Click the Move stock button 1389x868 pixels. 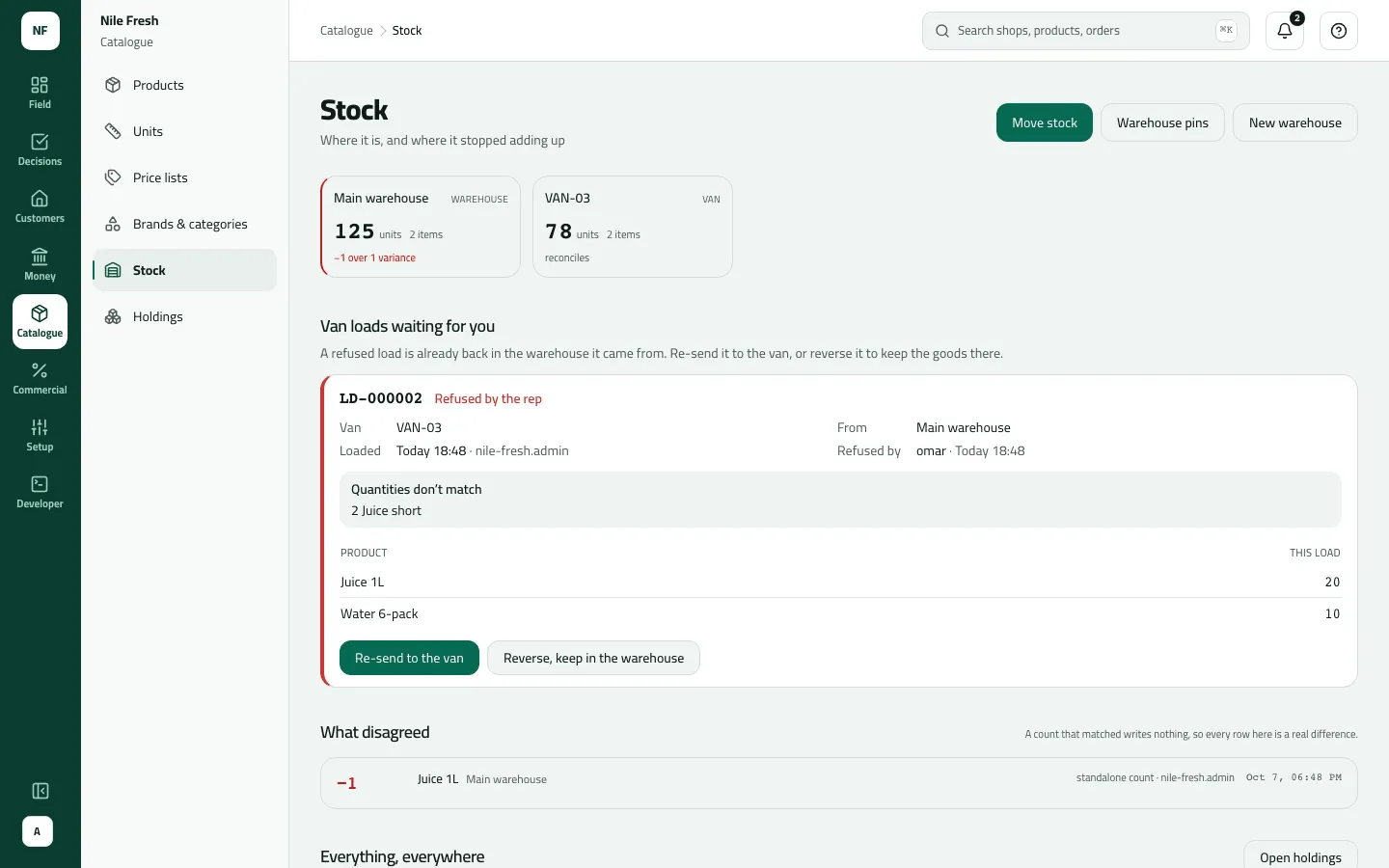point(1045,122)
